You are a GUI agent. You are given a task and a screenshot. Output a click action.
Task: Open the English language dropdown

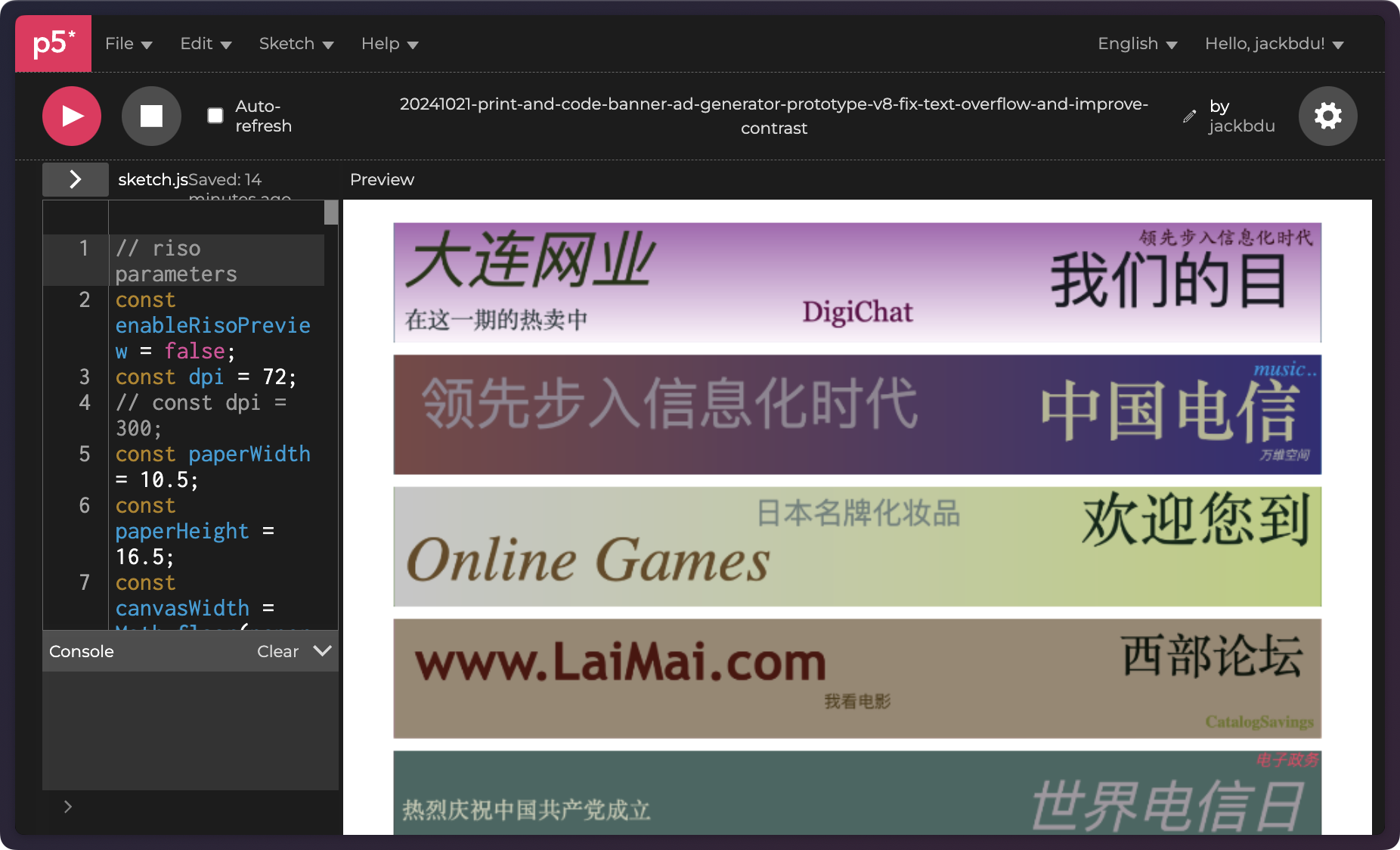pyautogui.click(x=1137, y=44)
